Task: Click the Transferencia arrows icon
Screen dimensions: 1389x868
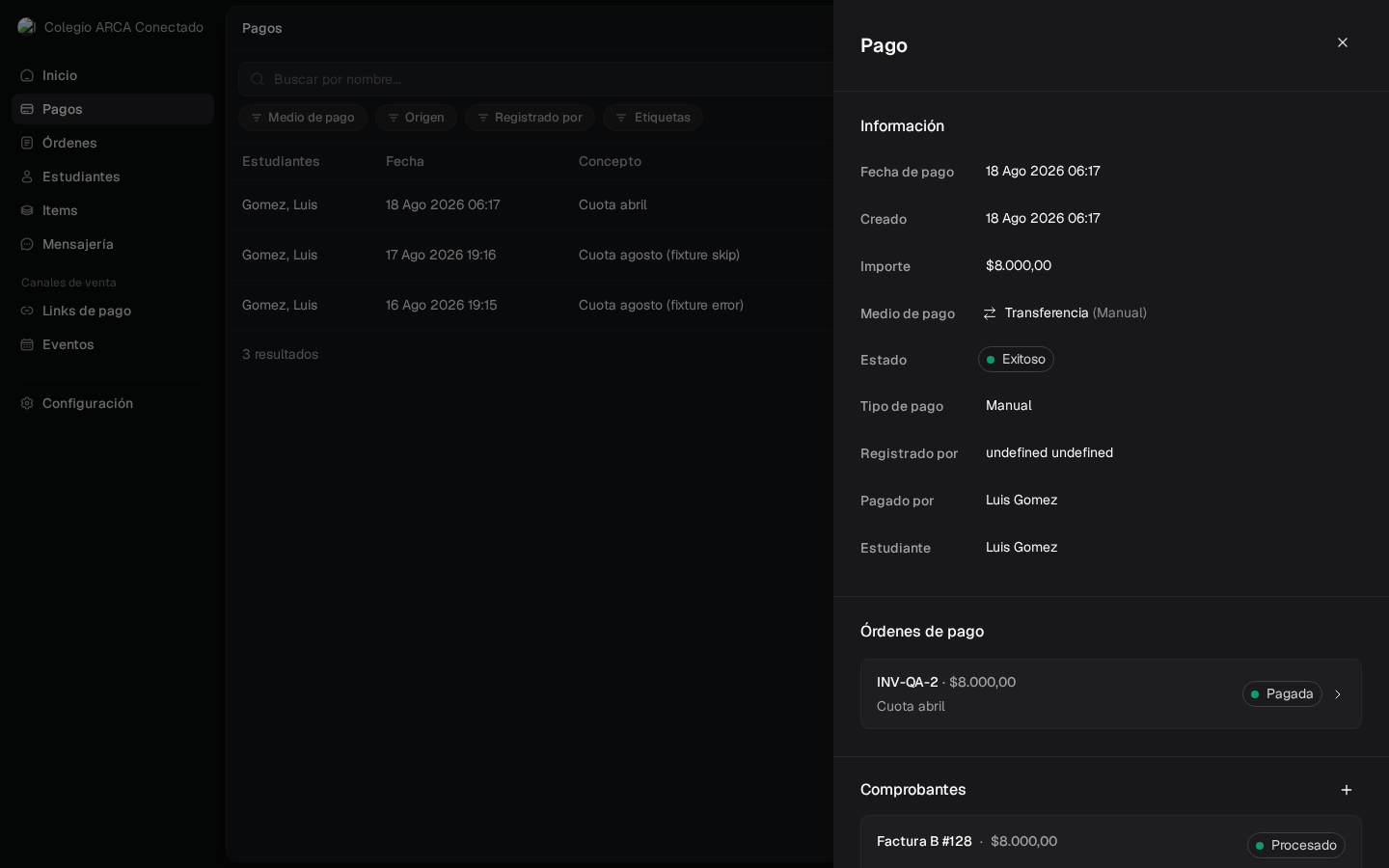Action: point(990,313)
